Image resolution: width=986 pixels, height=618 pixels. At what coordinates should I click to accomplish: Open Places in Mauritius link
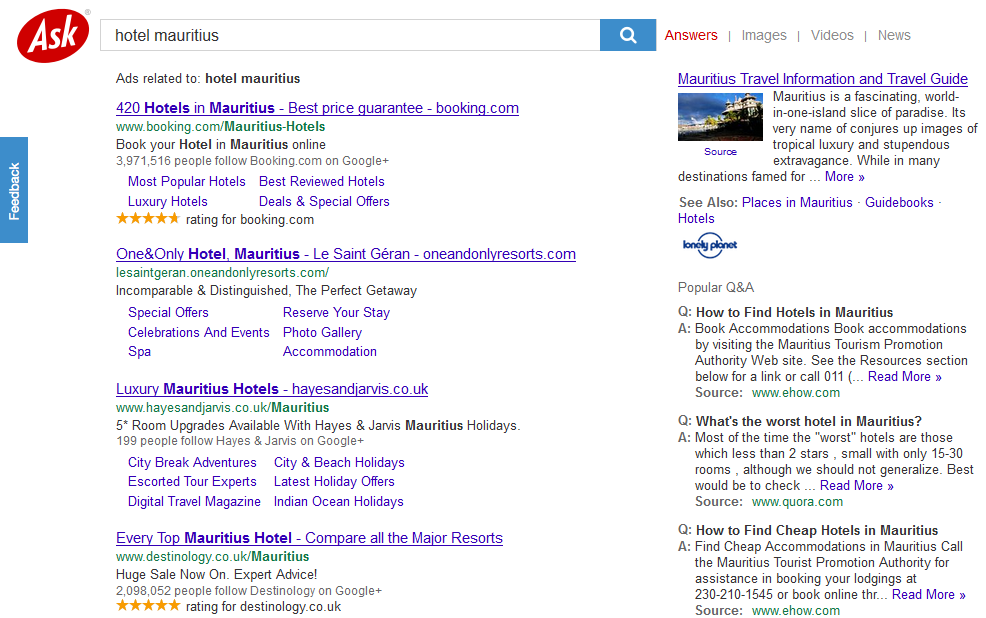coord(797,202)
